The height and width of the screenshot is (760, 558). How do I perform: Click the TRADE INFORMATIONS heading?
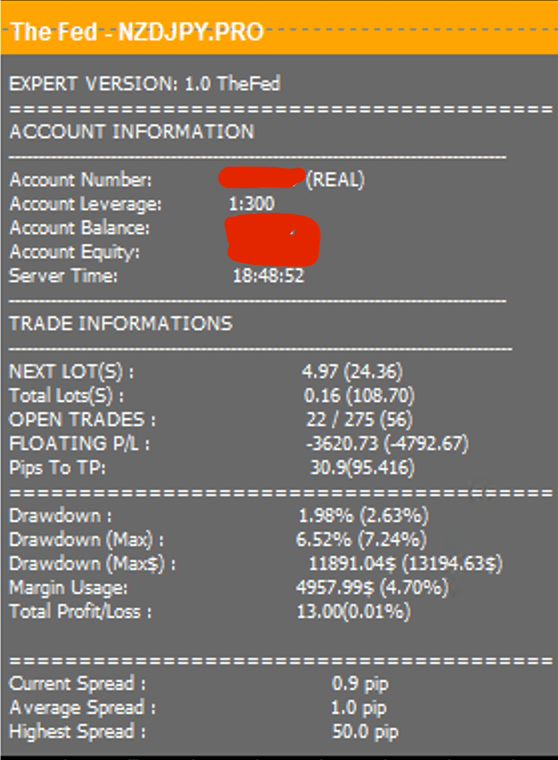point(121,324)
